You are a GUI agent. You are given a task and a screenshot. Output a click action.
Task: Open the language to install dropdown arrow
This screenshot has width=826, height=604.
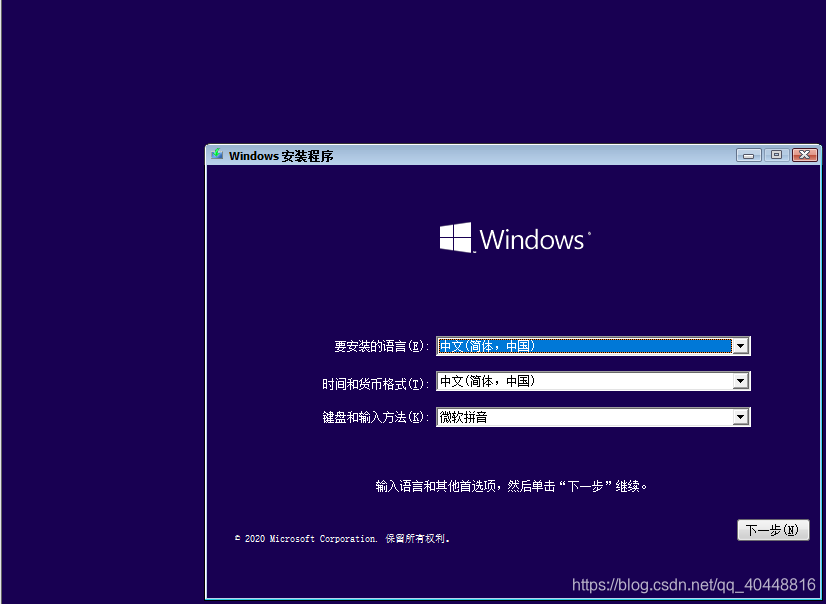click(x=740, y=346)
